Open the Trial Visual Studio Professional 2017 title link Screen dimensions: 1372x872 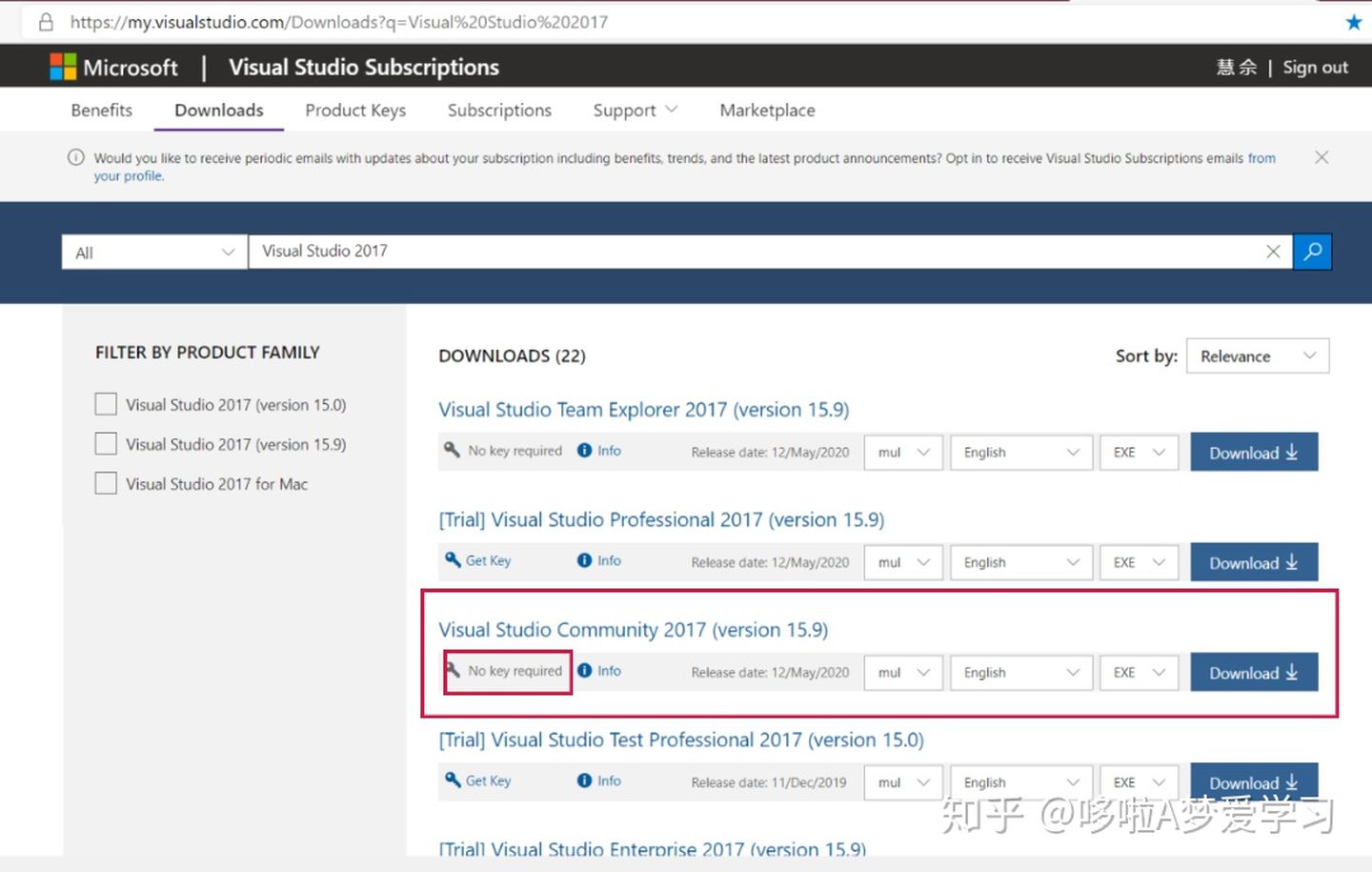(x=661, y=519)
